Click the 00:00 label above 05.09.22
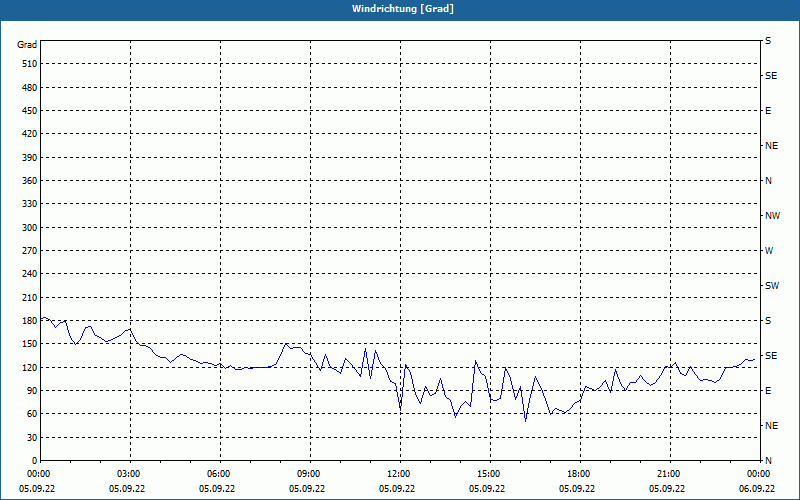Viewport: 800px width, 500px height. pos(37,473)
